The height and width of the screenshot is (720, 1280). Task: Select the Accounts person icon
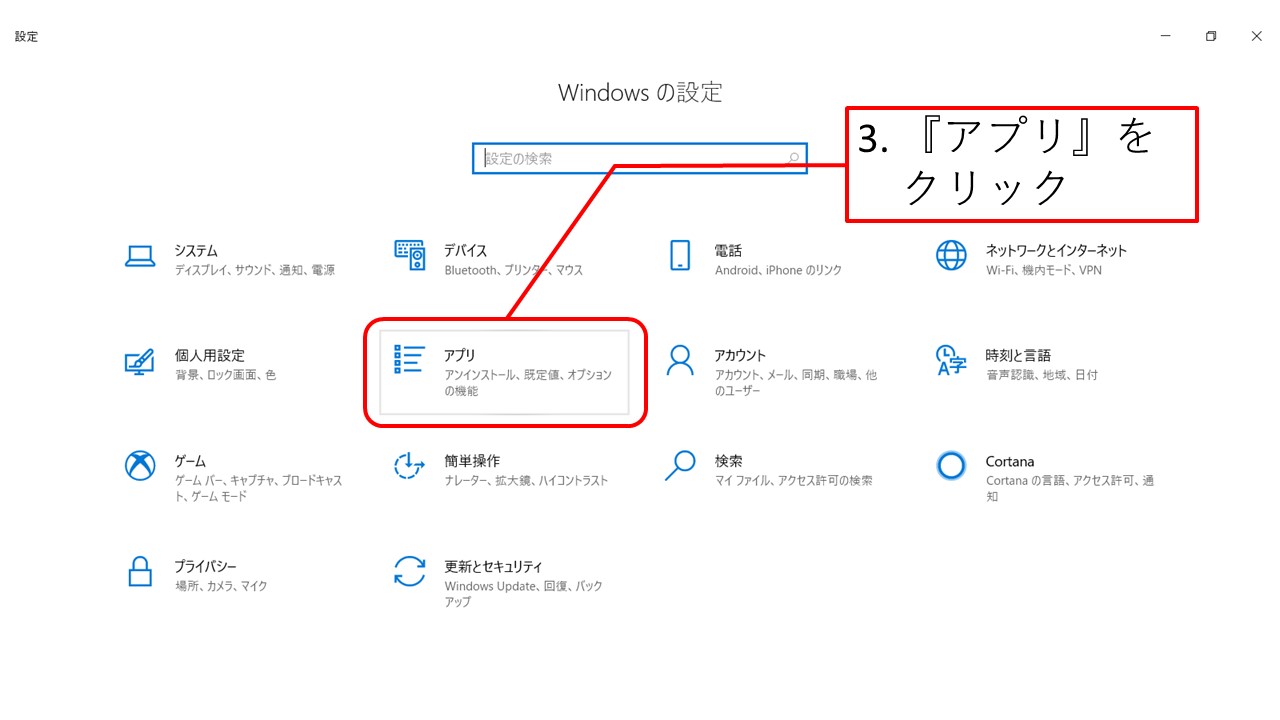pos(680,361)
